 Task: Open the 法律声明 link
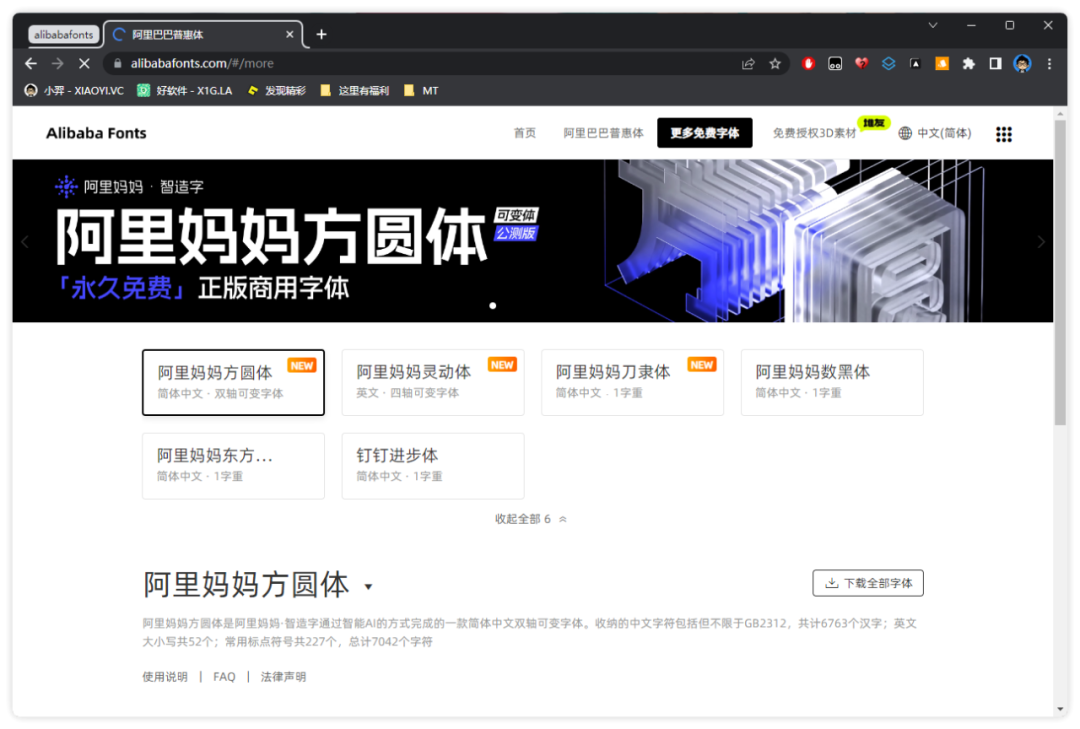coord(283,677)
